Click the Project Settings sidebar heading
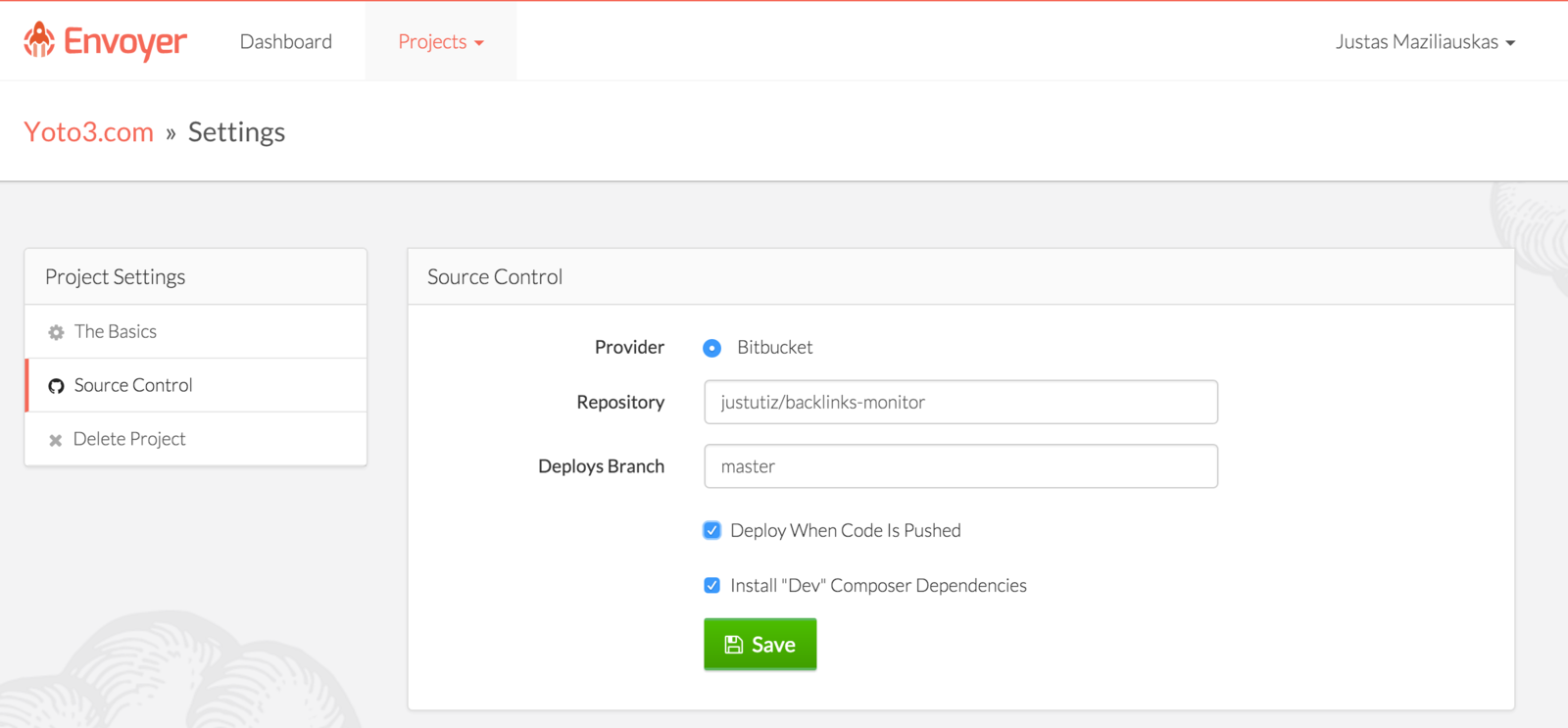Screen dimensions: 1568x728 click(116, 277)
